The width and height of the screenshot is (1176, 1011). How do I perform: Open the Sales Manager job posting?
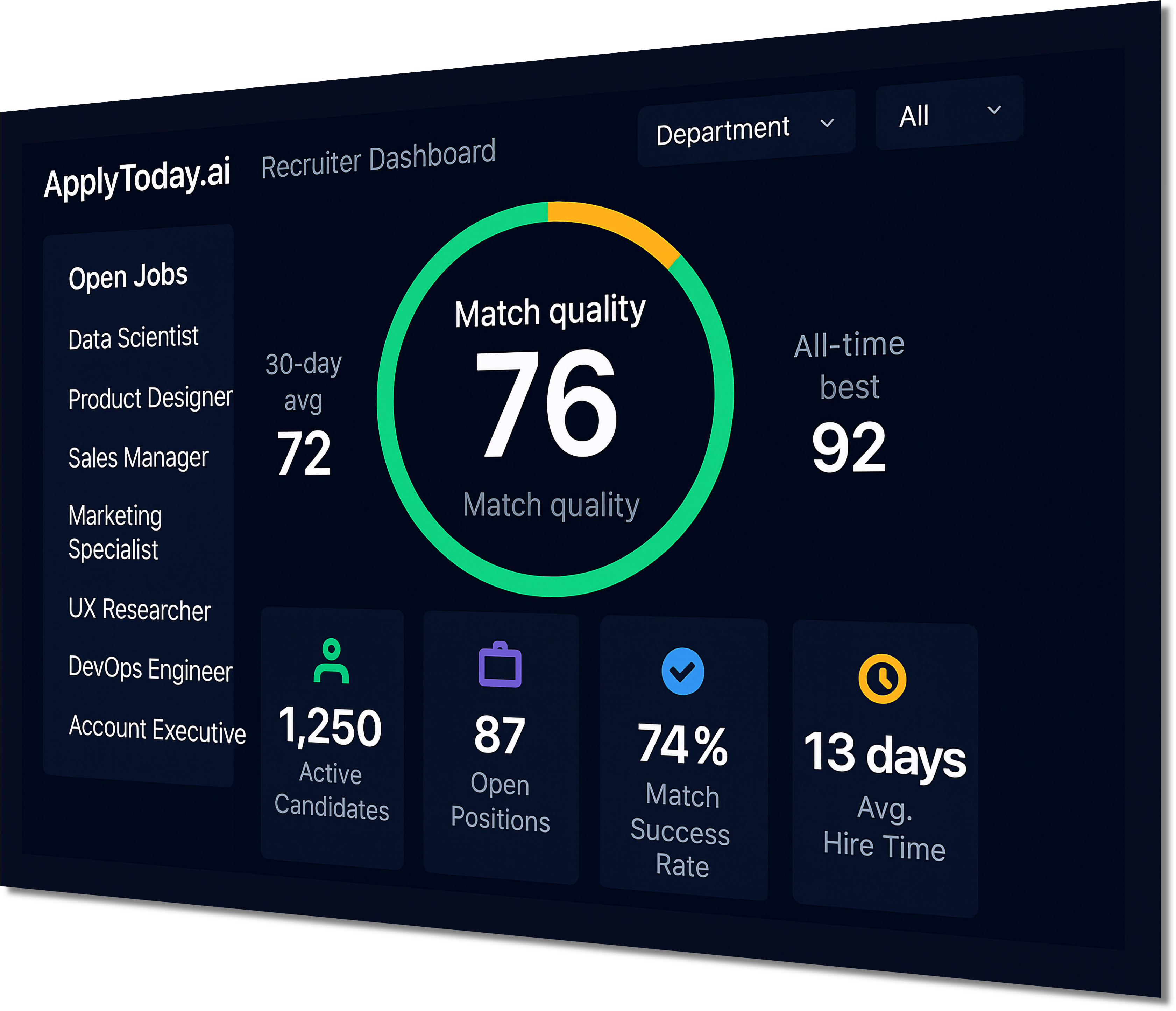point(139,457)
